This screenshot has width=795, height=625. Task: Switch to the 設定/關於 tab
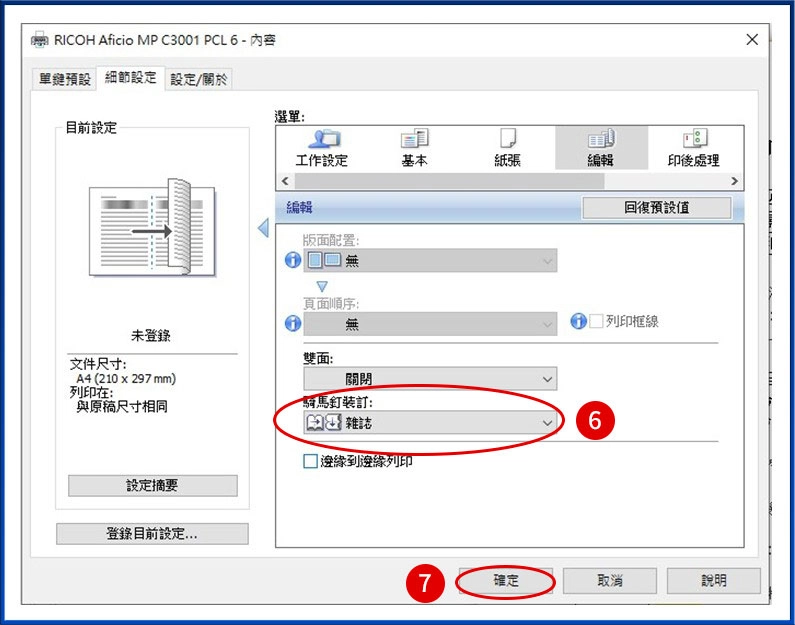[x=198, y=79]
